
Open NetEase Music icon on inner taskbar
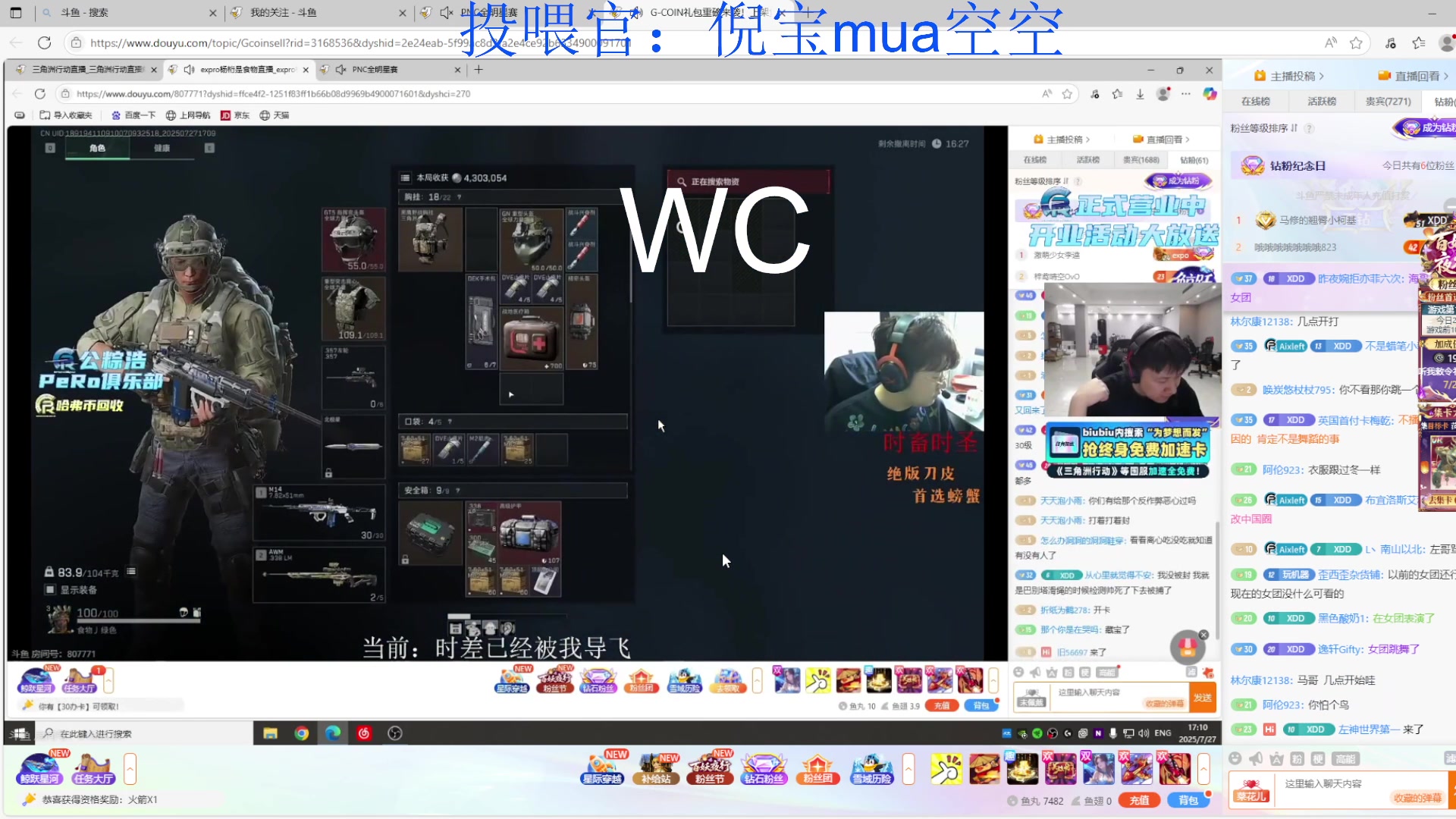364,733
